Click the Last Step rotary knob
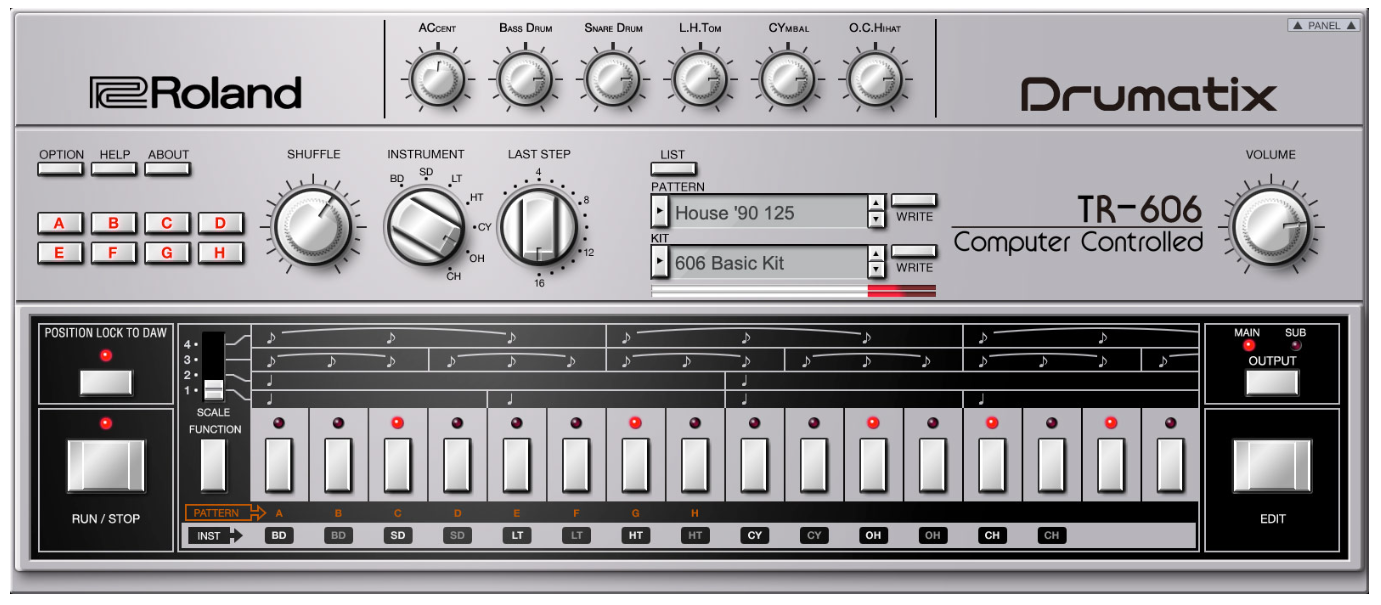This screenshot has height=605, width=1381. tap(539, 226)
